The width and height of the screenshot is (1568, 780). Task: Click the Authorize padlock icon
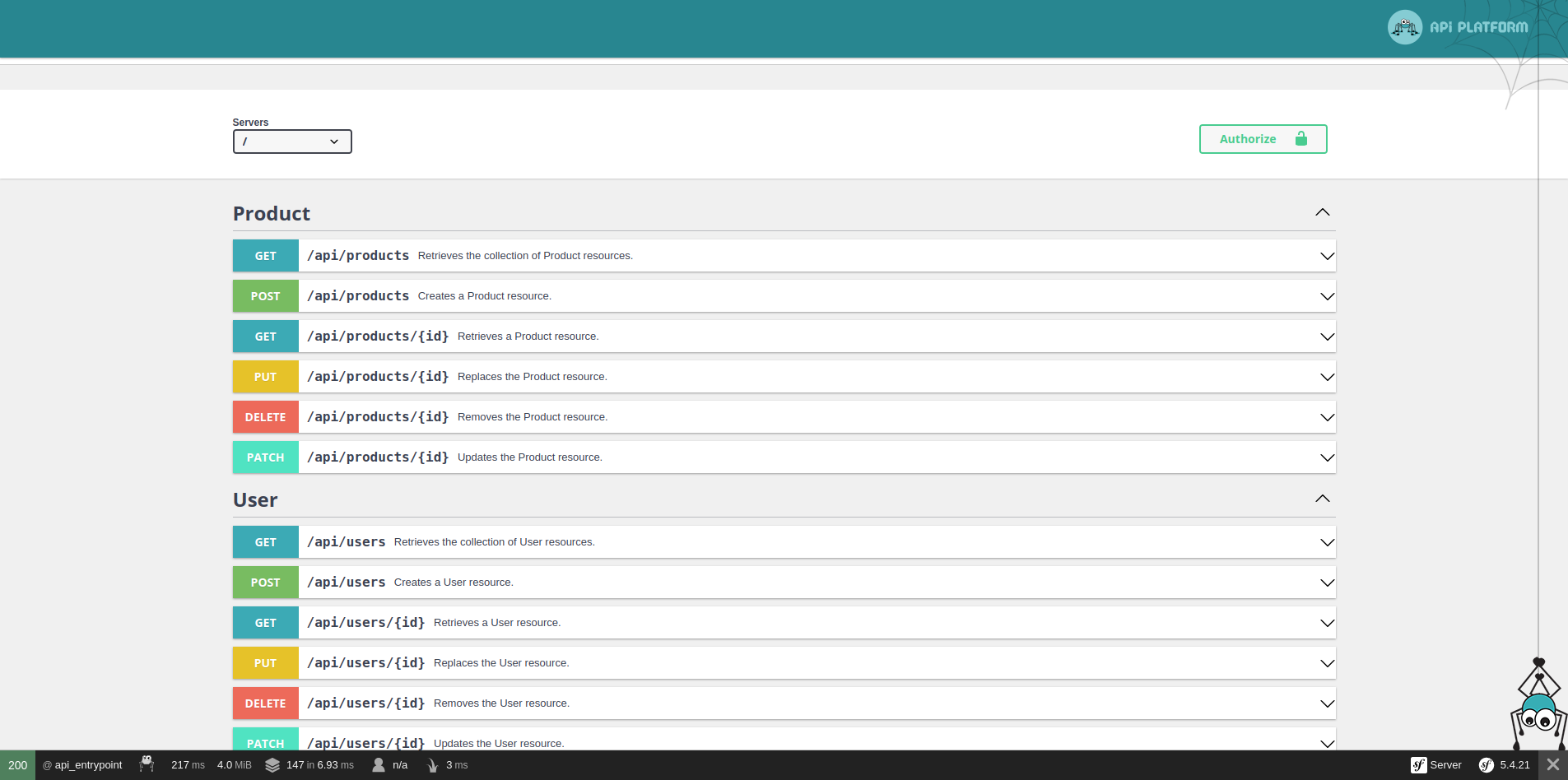point(1301,138)
